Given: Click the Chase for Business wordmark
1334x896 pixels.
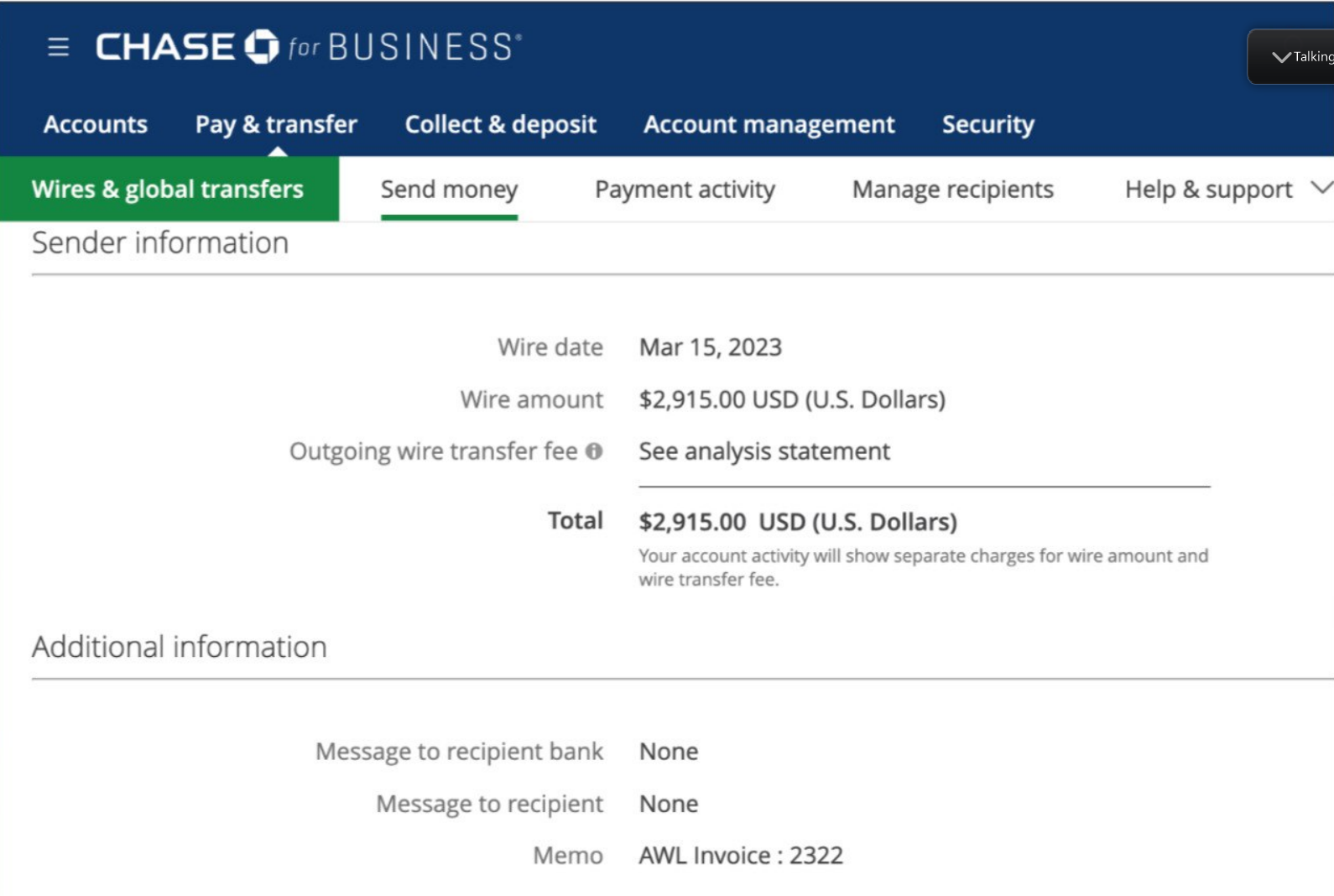Looking at the screenshot, I should tap(309, 47).
